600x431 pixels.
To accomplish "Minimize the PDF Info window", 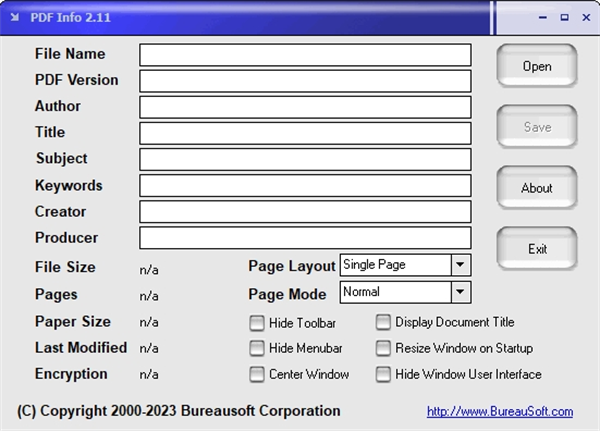I will tap(545, 16).
